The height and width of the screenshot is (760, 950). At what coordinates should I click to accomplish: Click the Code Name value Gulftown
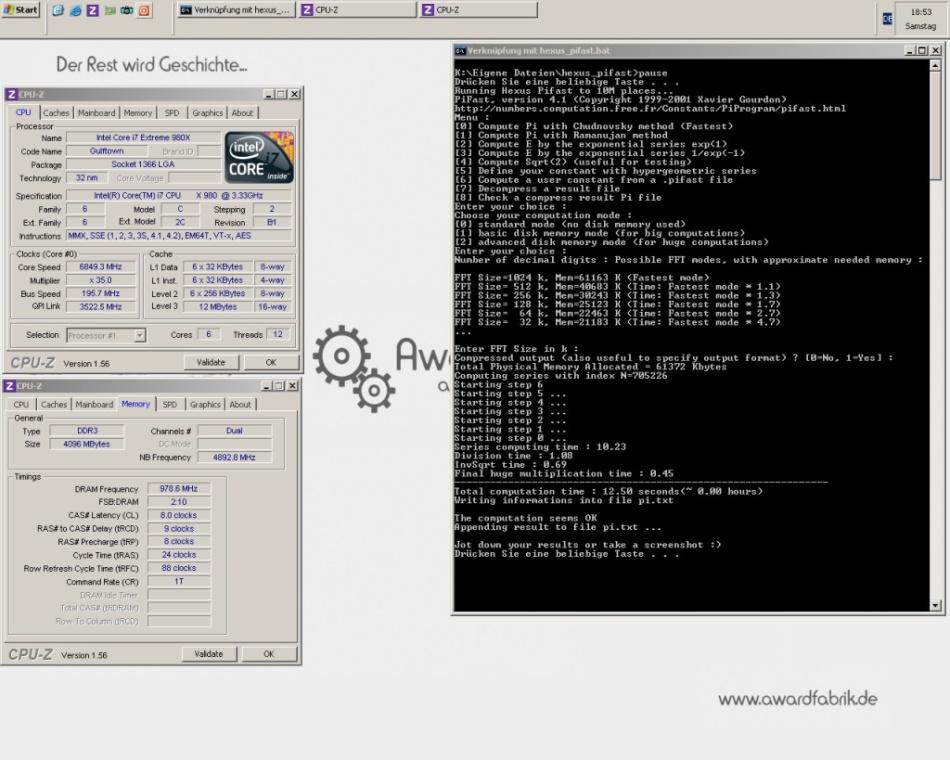coord(107,151)
